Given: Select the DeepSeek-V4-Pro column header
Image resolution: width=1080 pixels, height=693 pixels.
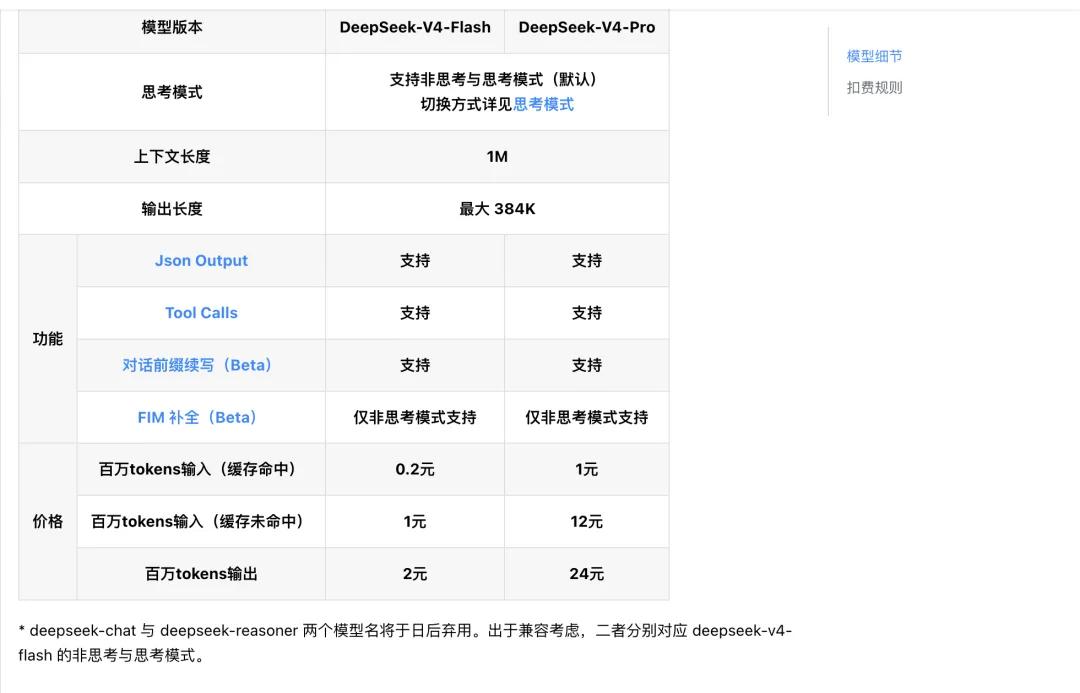Looking at the screenshot, I should 587,28.
